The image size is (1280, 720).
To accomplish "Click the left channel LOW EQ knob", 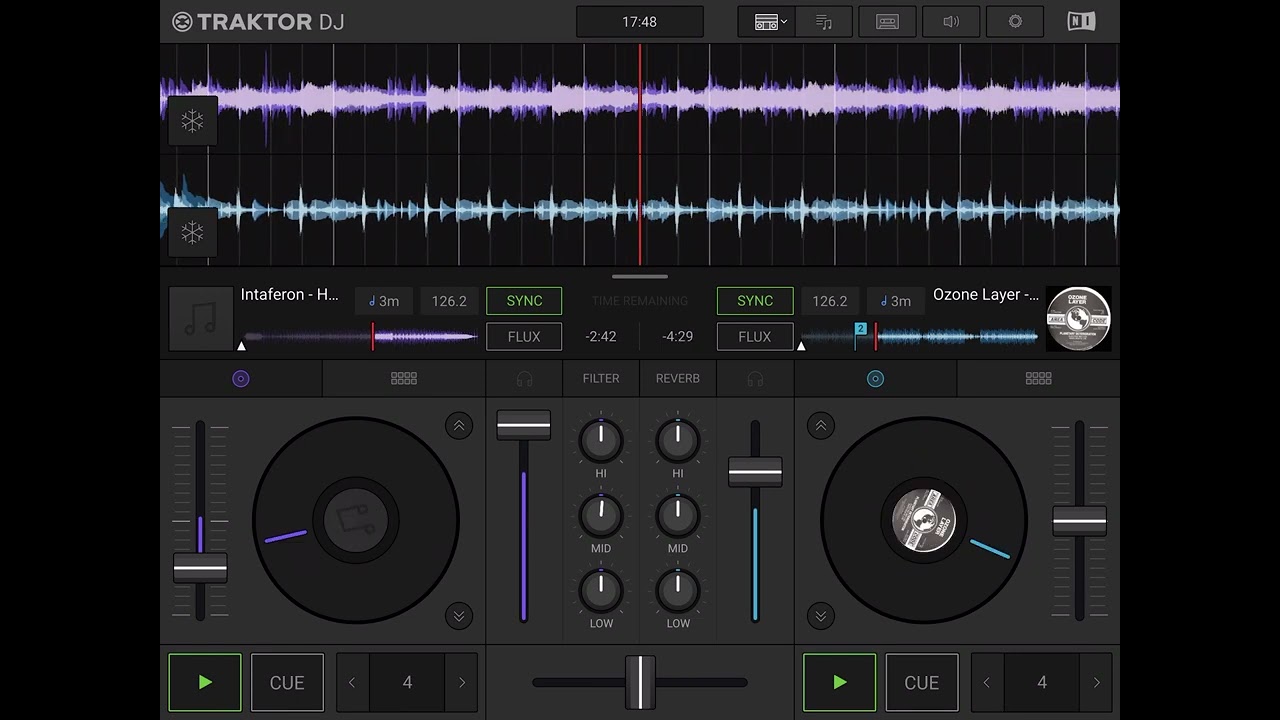I will [x=601, y=591].
